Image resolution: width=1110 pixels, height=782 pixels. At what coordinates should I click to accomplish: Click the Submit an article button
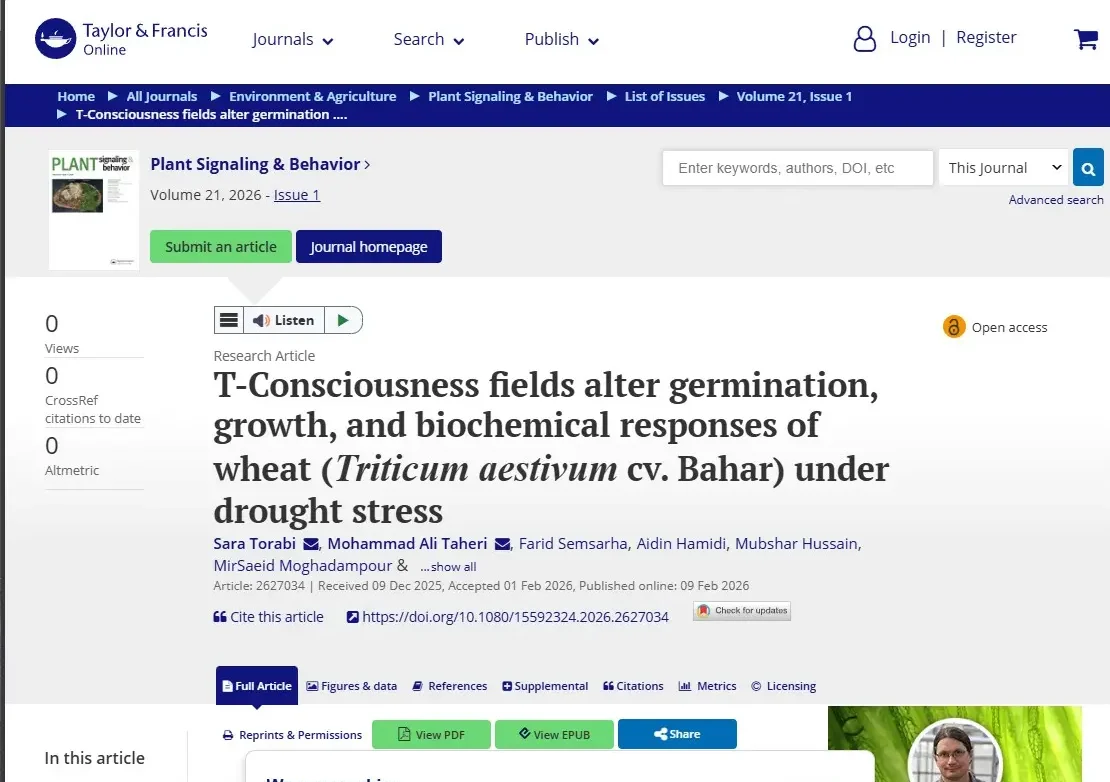221,246
